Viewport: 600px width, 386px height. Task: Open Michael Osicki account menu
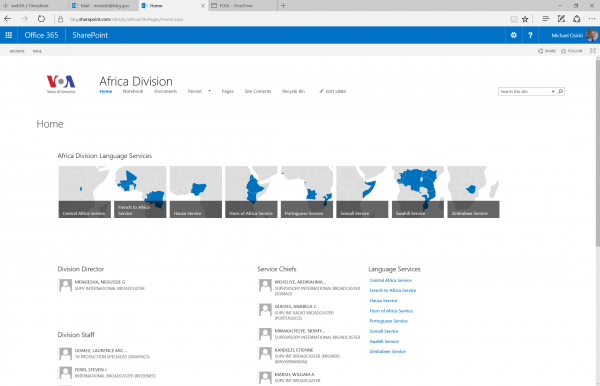574,35
